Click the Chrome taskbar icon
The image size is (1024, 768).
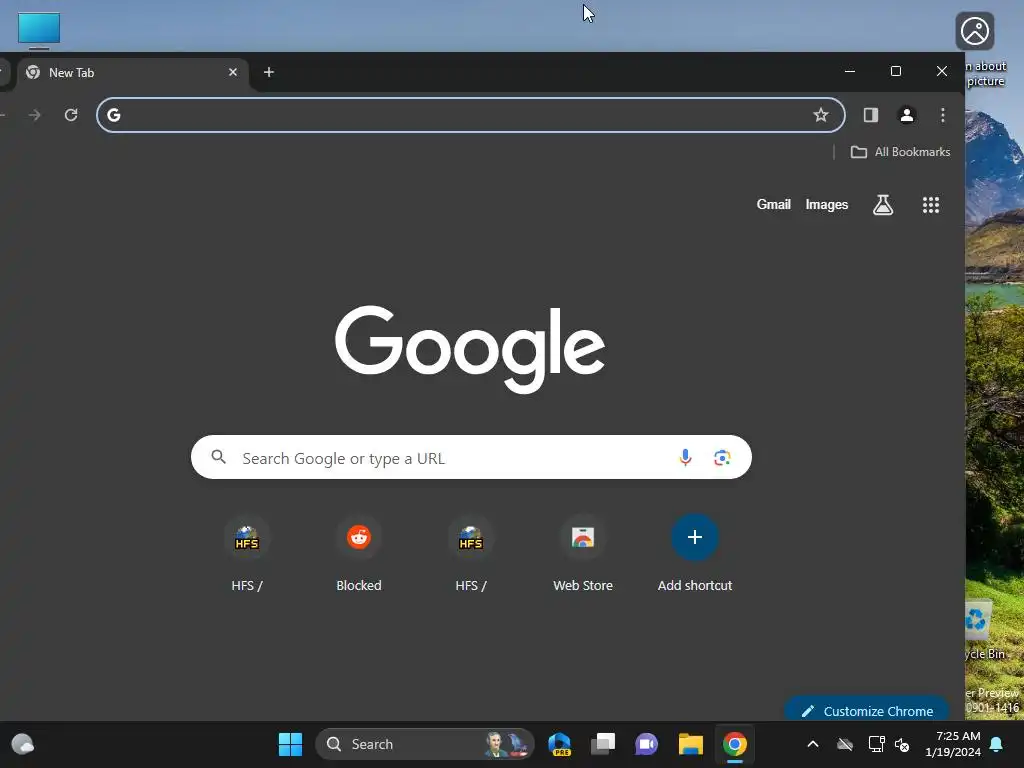click(x=735, y=744)
